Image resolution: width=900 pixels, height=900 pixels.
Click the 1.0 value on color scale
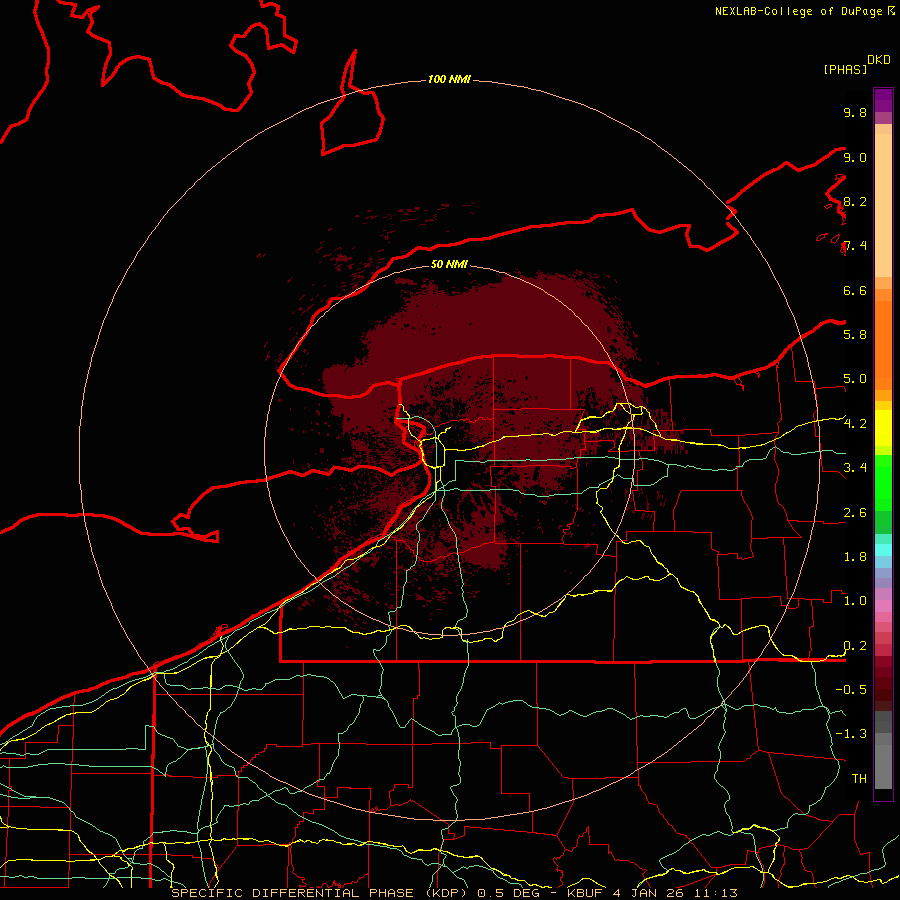point(855,600)
